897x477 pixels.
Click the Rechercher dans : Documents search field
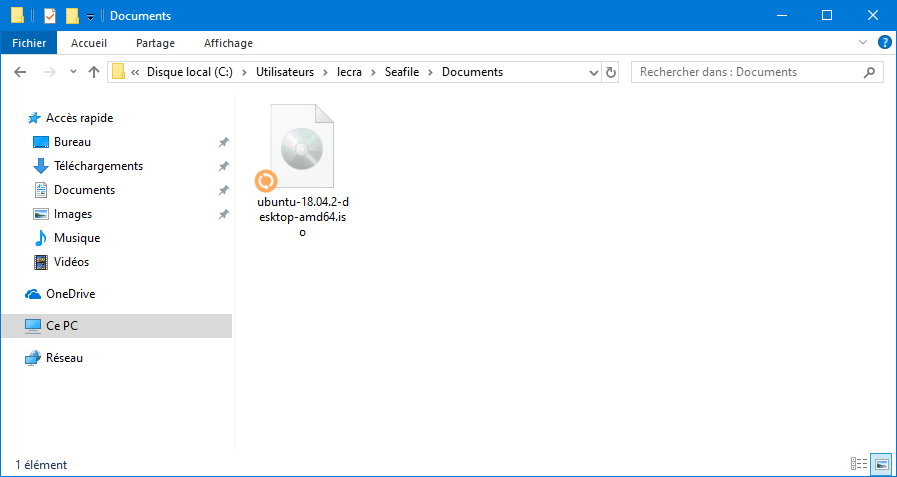pos(757,72)
